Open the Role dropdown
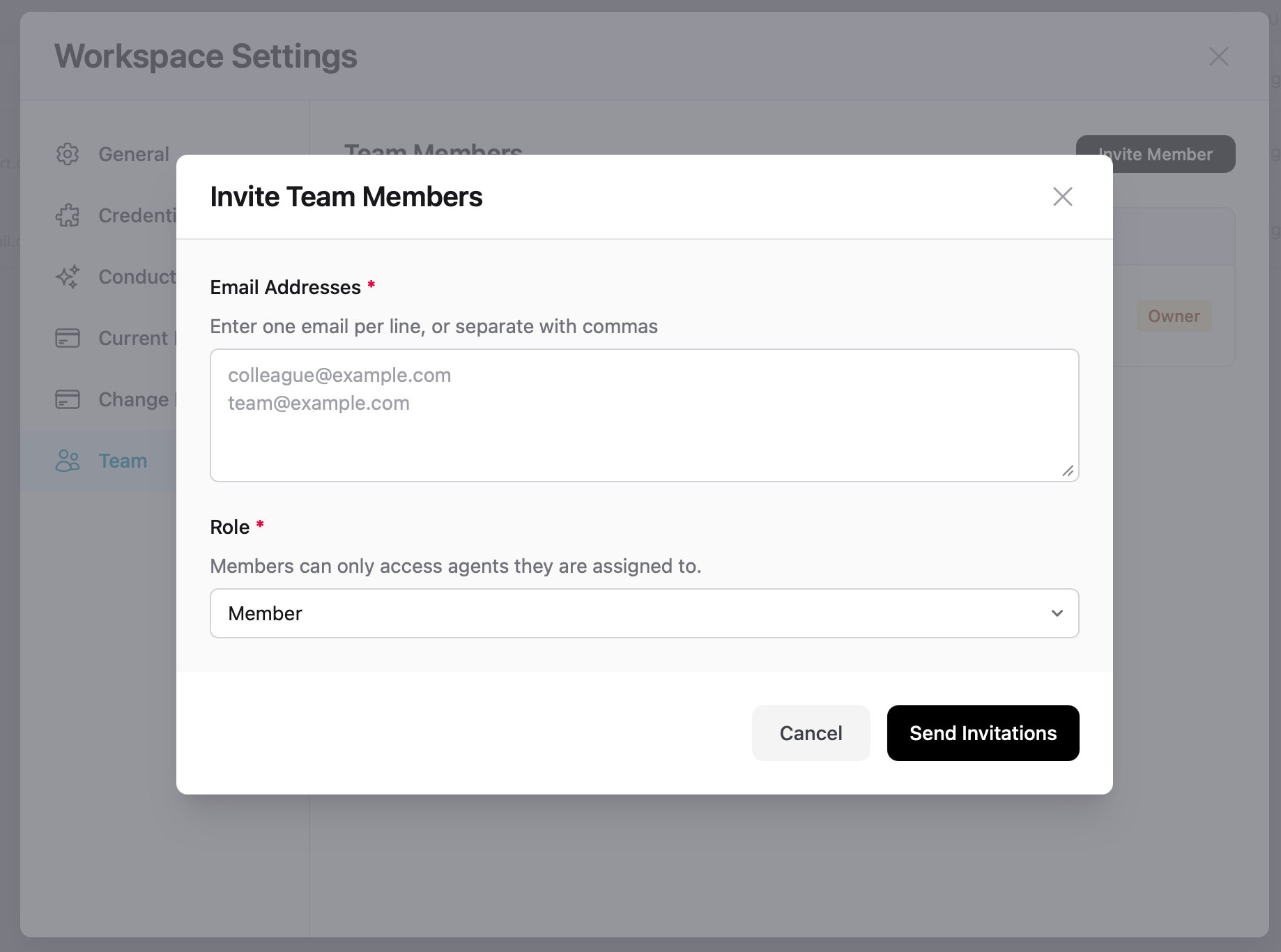This screenshot has width=1281, height=952. point(644,613)
